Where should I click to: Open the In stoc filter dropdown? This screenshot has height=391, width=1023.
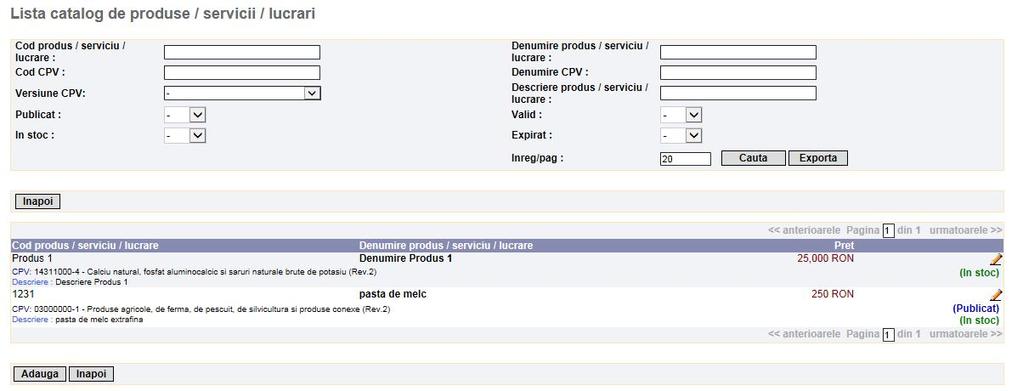[185, 136]
